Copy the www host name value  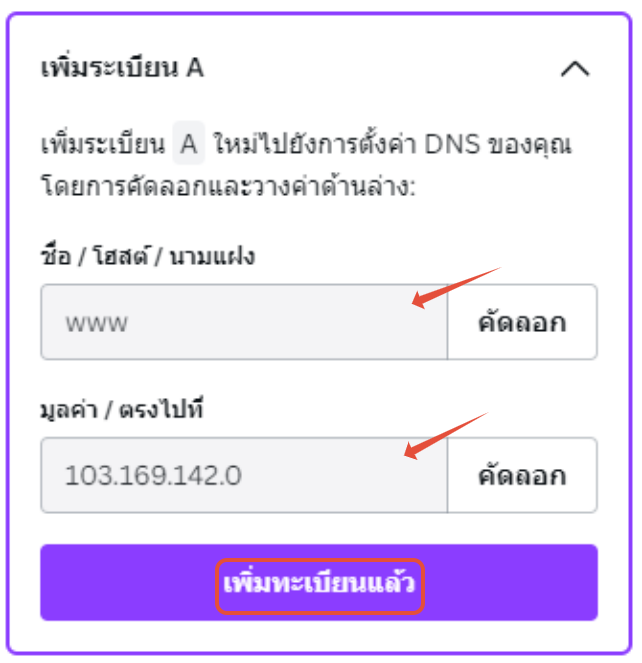pos(522,322)
